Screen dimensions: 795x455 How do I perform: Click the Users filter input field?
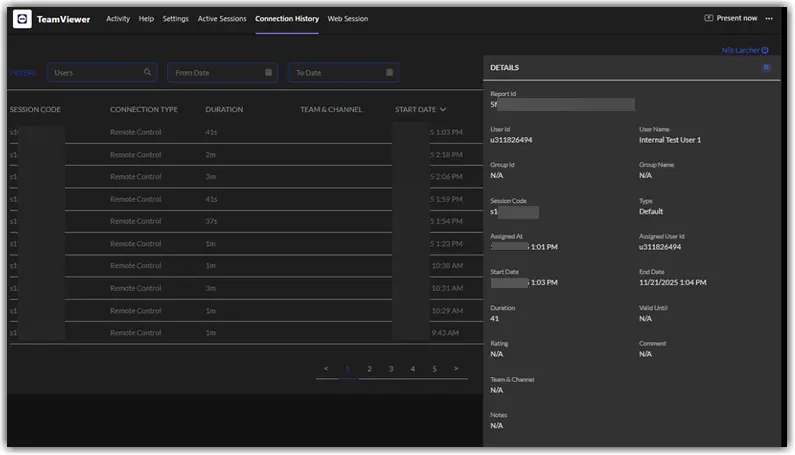click(x=102, y=73)
